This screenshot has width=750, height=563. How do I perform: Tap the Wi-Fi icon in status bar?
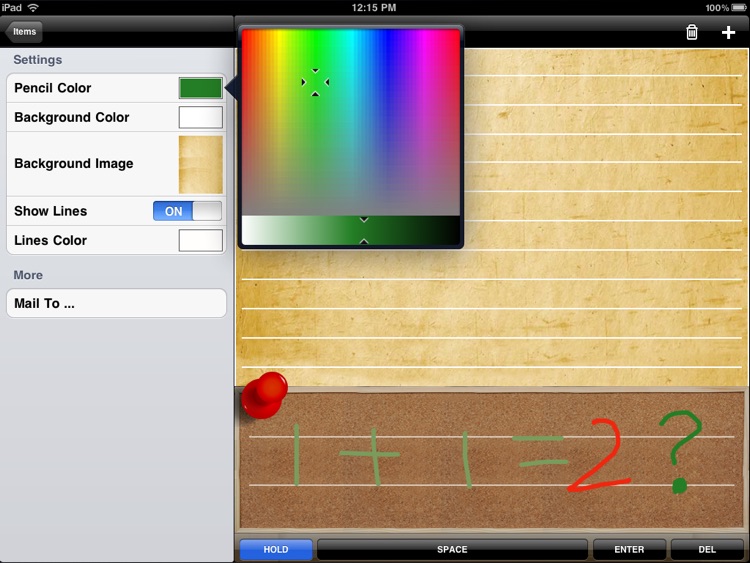point(33,8)
